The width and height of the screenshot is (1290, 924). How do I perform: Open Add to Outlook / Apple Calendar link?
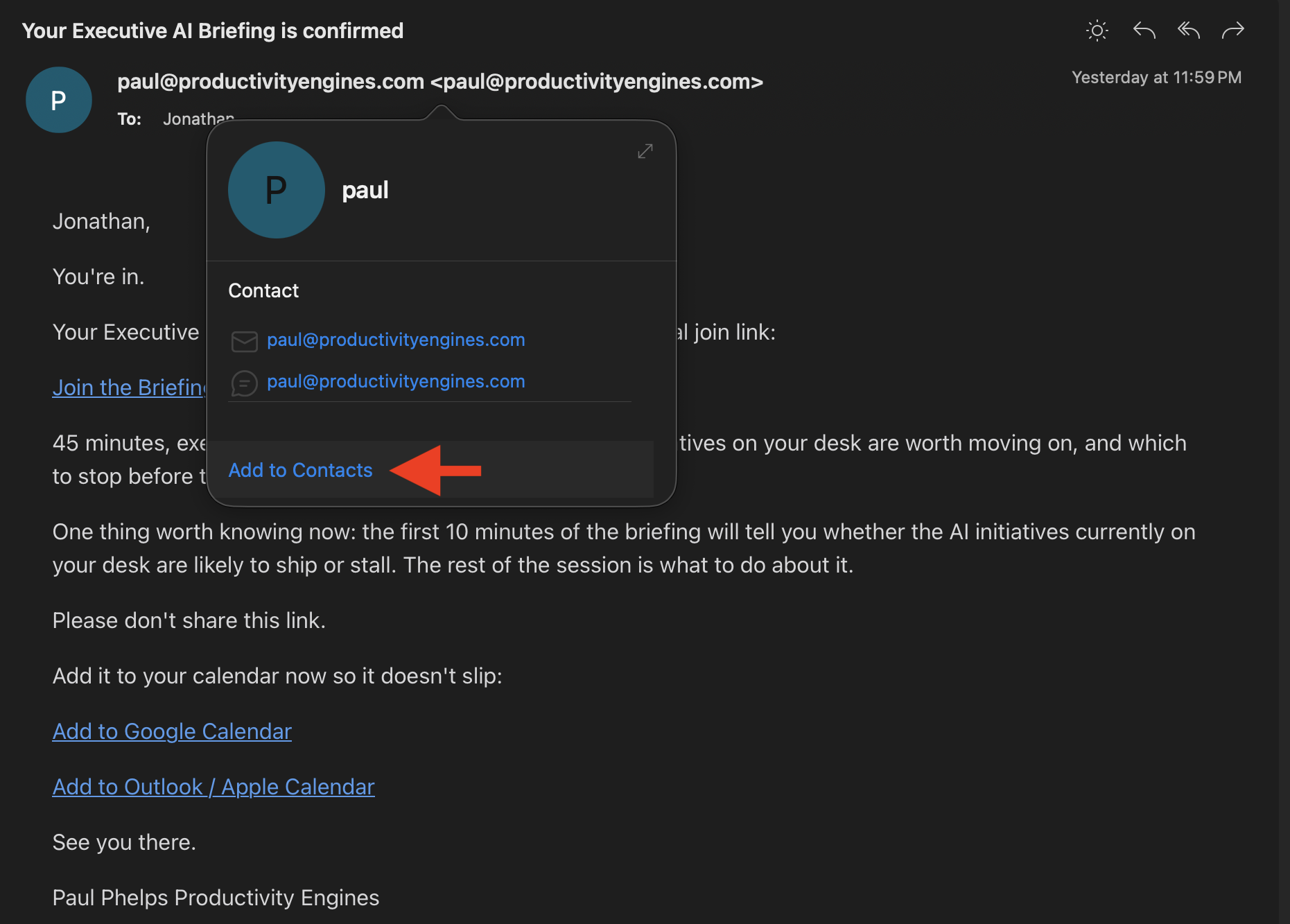pyautogui.click(x=213, y=787)
